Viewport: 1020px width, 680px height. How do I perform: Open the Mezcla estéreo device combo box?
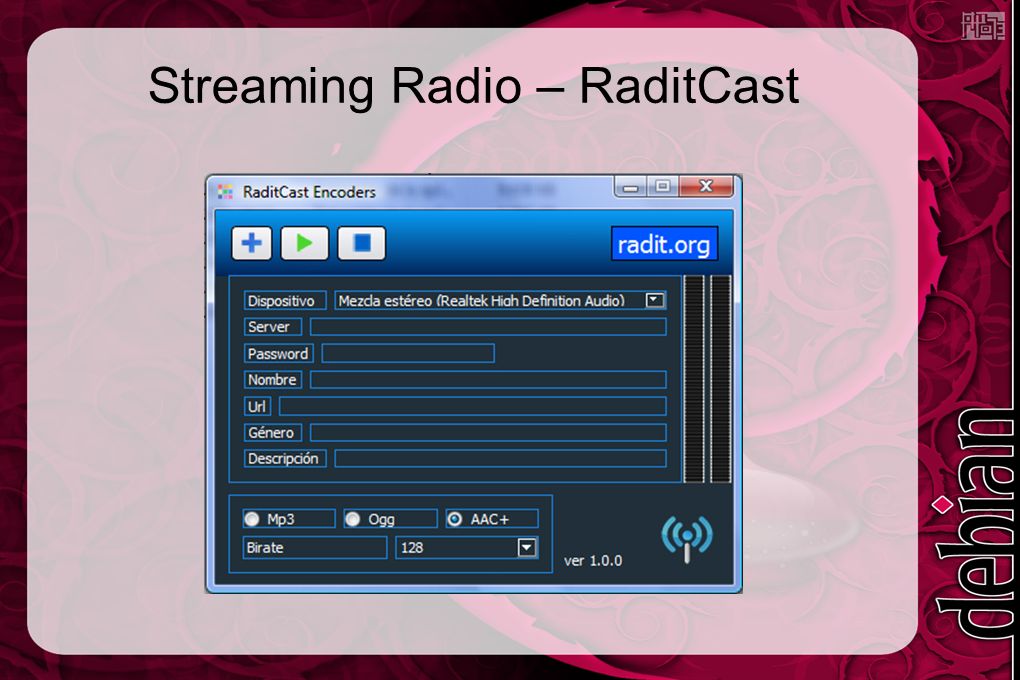point(500,301)
